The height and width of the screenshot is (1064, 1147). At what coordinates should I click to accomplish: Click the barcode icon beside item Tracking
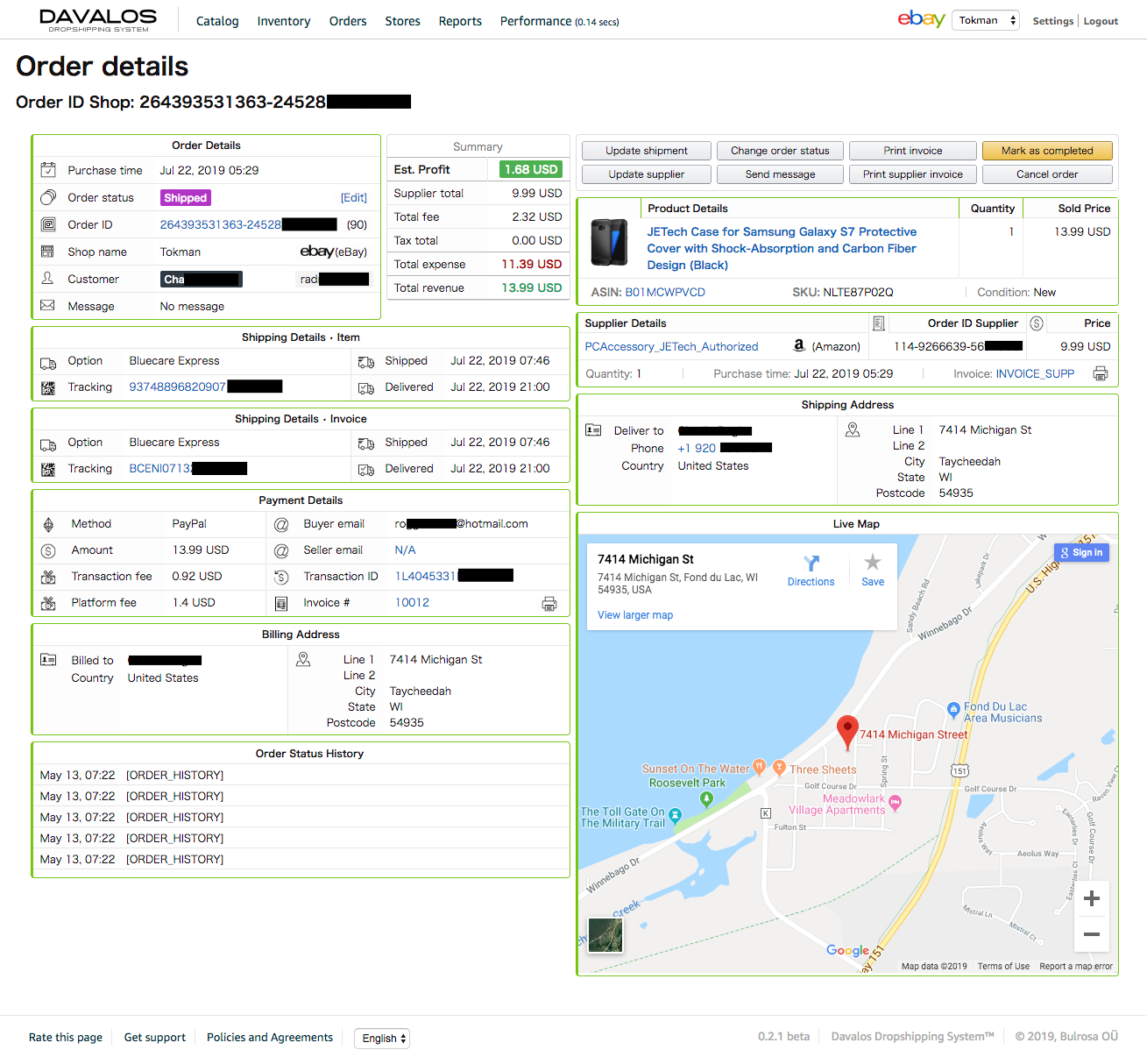[x=48, y=387]
